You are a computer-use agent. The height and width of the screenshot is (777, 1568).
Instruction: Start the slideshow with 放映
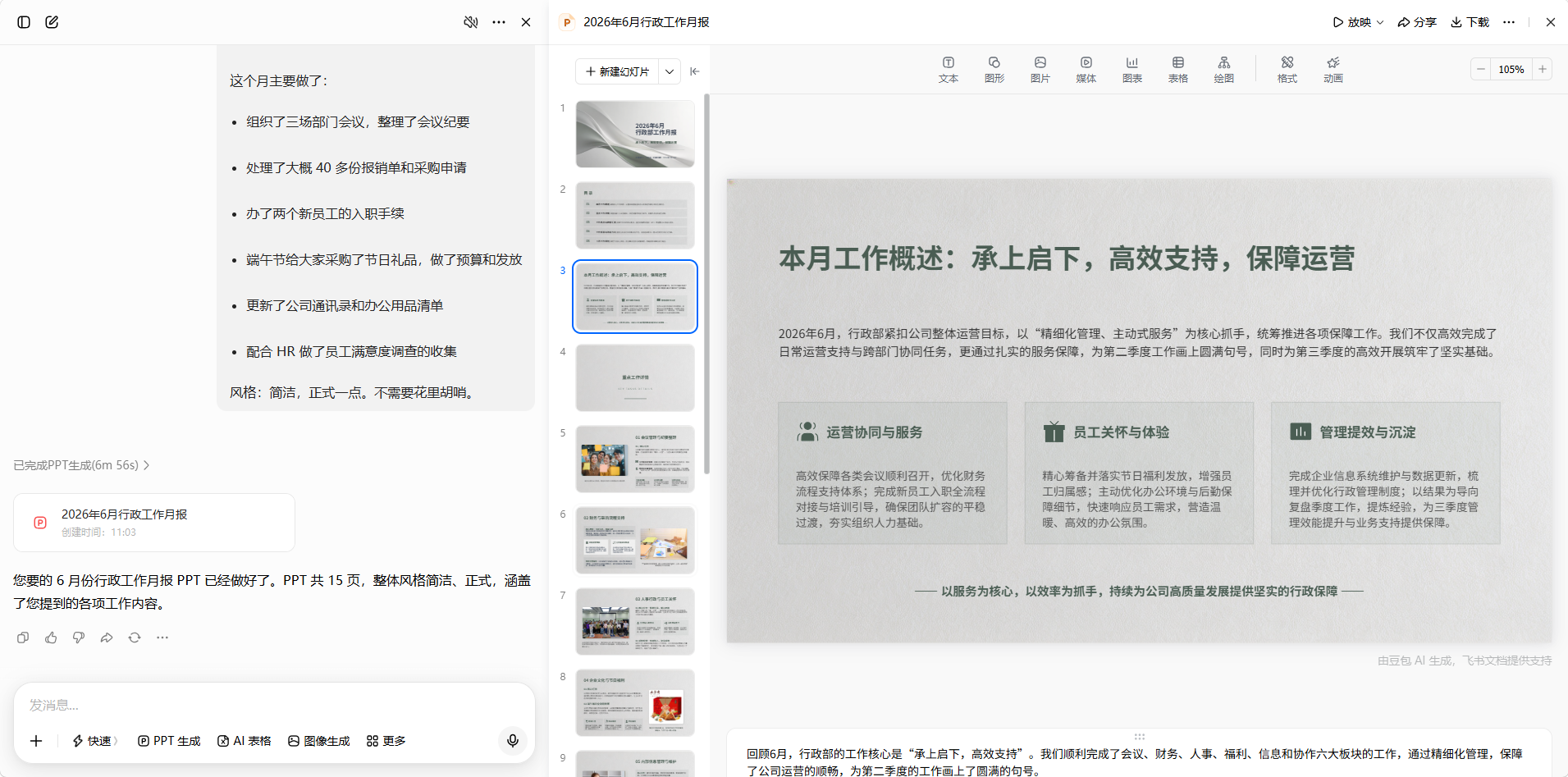(1352, 22)
